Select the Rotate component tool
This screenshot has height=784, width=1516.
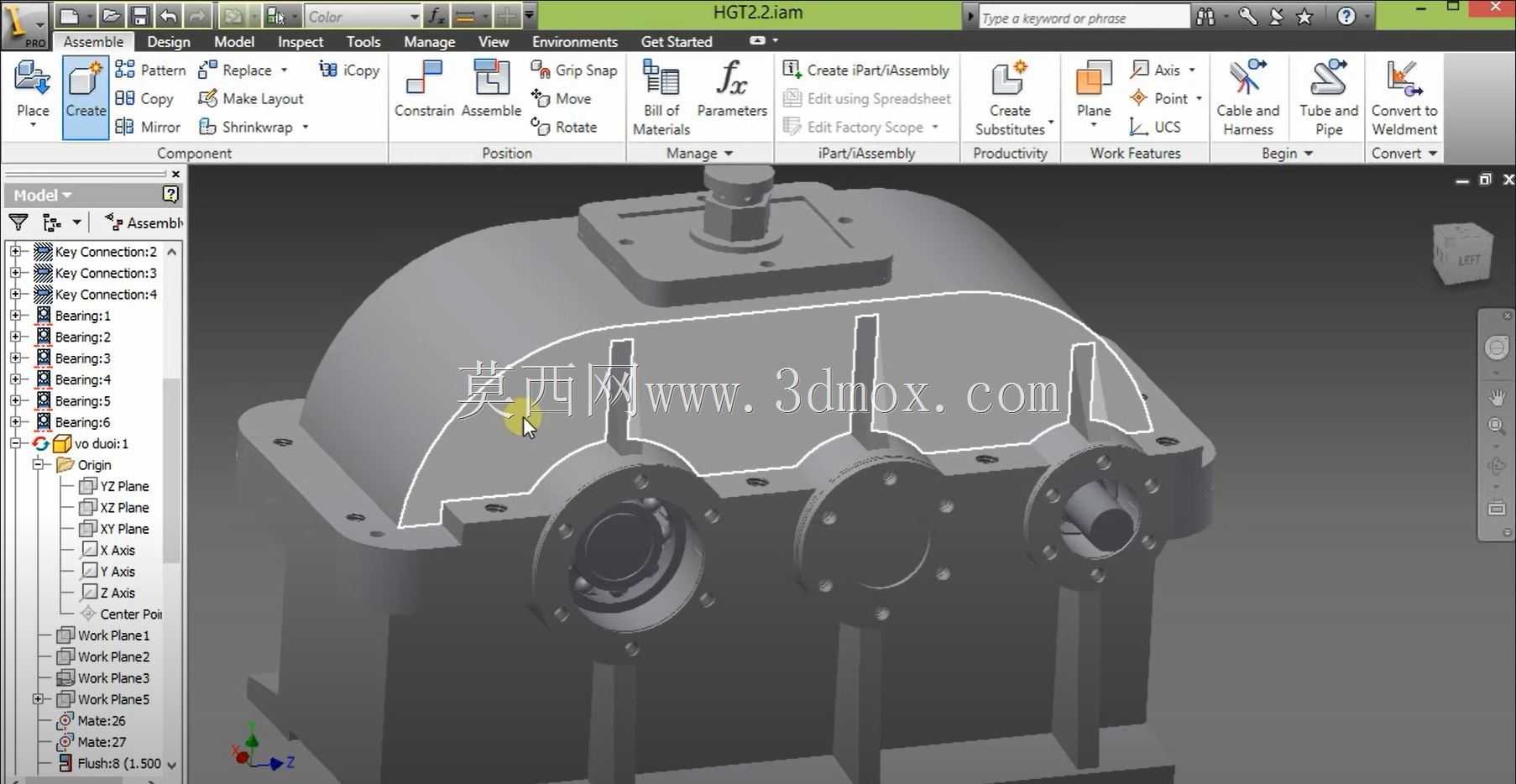pyautogui.click(x=564, y=127)
